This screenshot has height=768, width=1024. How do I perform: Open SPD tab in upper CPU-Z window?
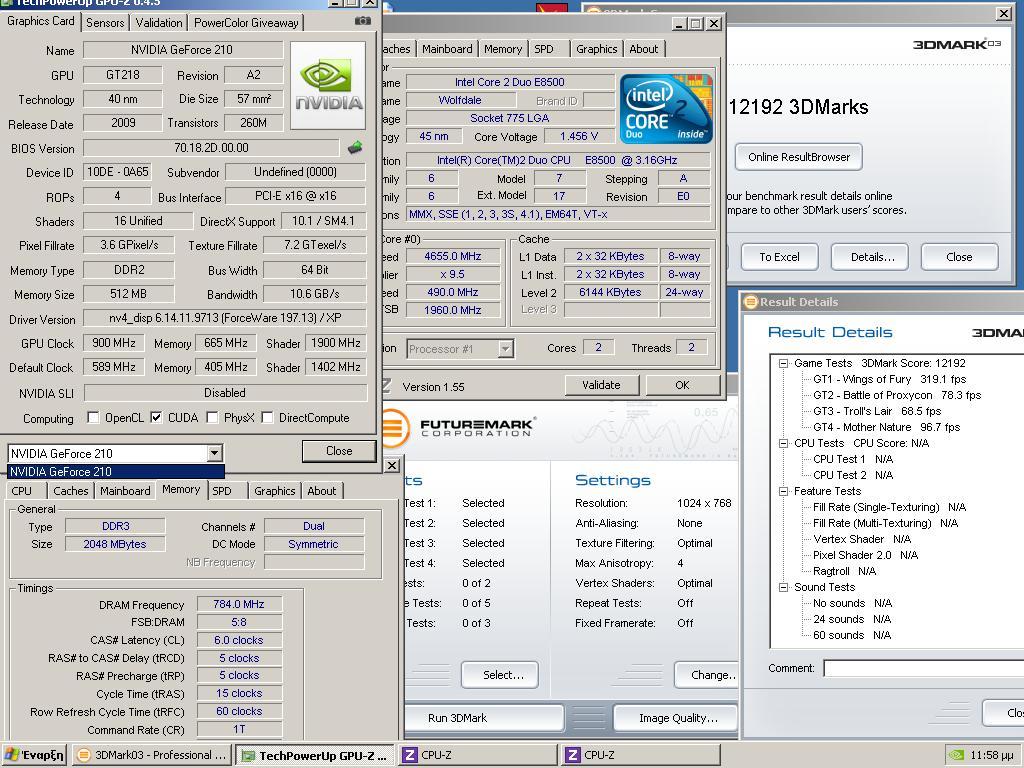pos(543,49)
